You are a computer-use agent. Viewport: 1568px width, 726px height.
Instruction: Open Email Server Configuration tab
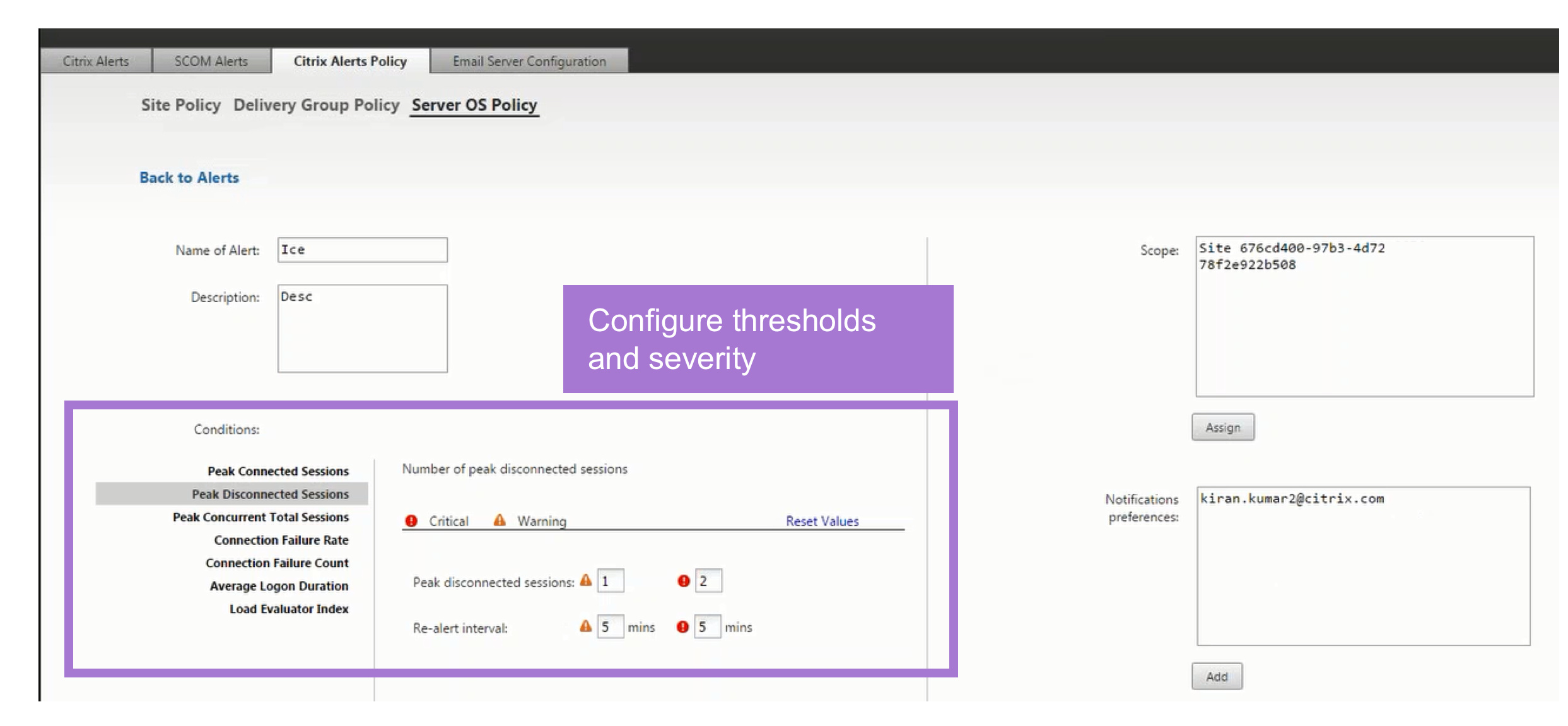(x=529, y=61)
